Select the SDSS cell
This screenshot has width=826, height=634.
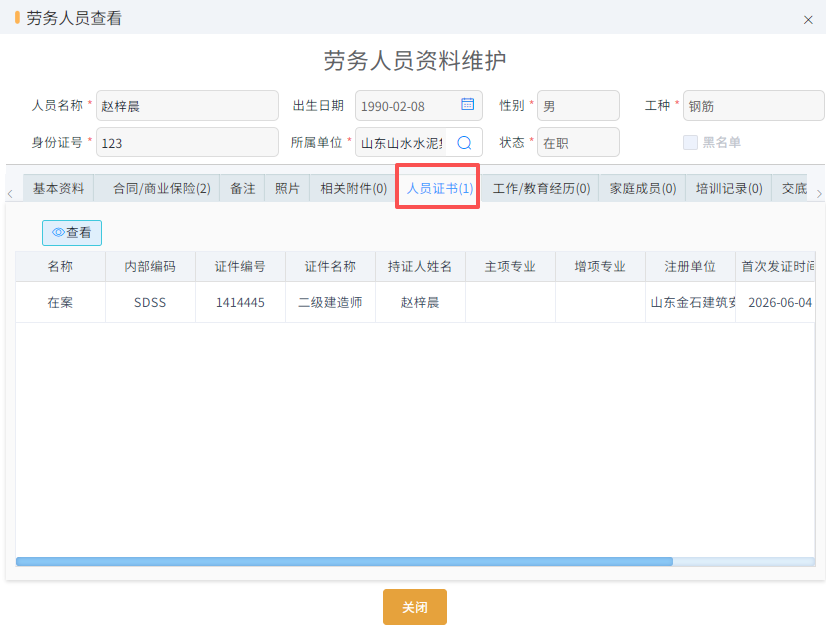[x=150, y=302]
